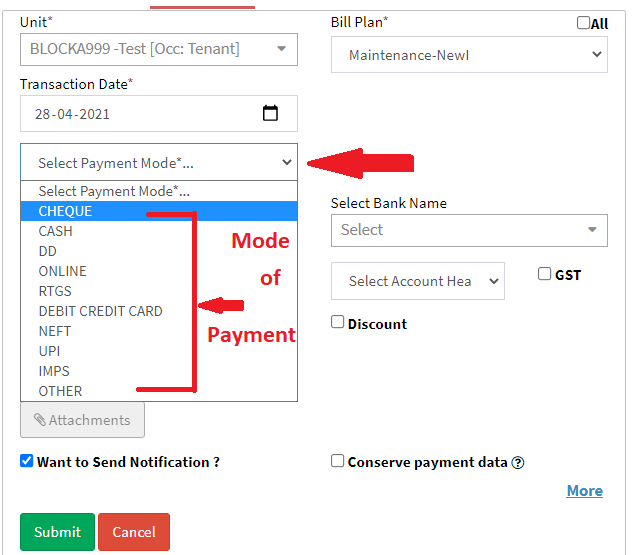Tick the All checkbox
Viewport: 637px width, 555px height.
coord(583,23)
